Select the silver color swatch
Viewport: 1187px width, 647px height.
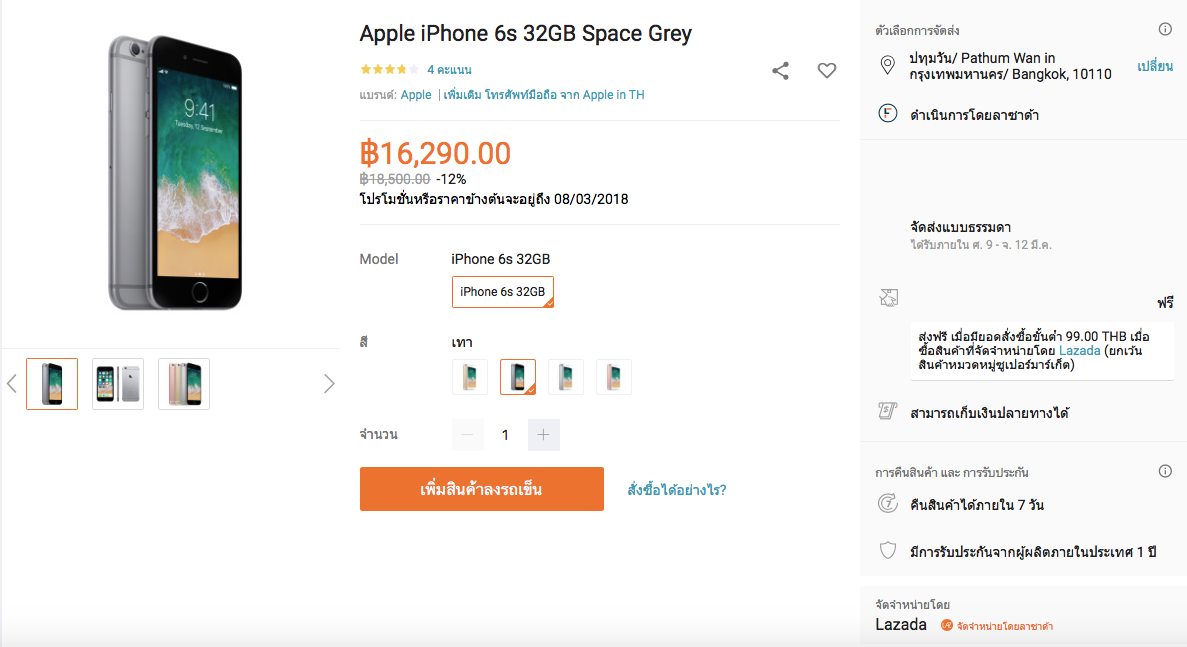566,377
